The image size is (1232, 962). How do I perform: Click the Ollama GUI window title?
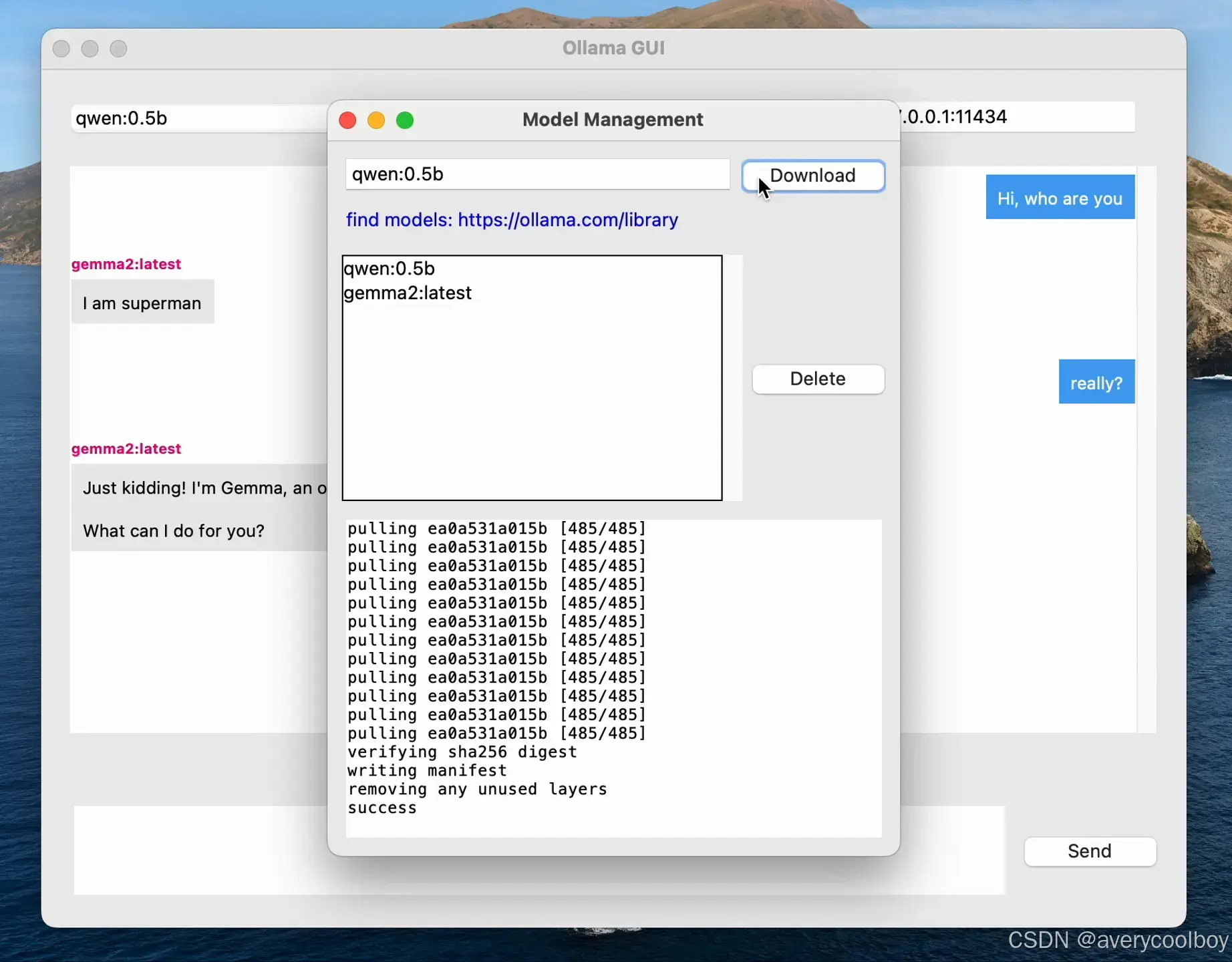[613, 48]
